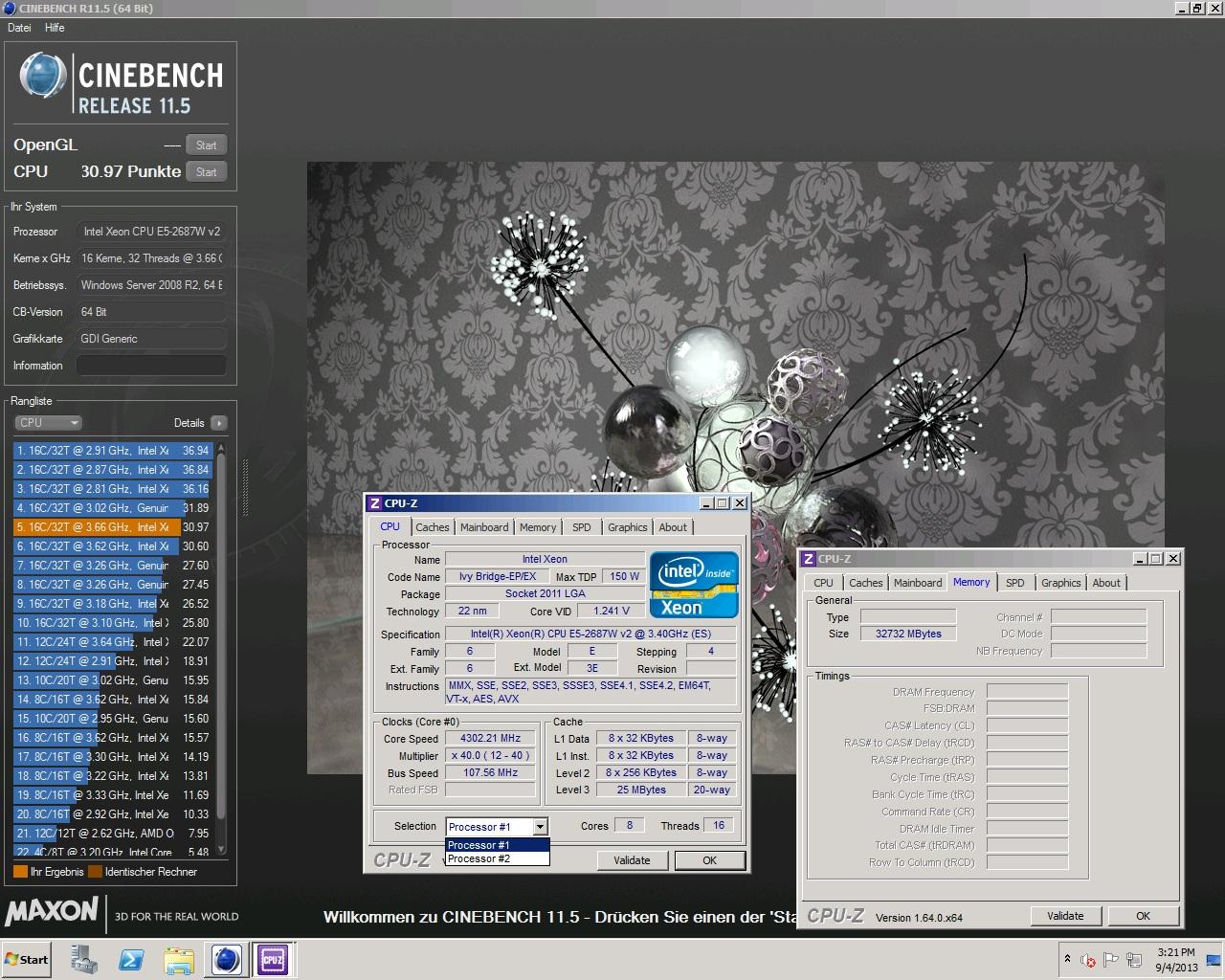Click the Intel Xeon logo badge

695,585
